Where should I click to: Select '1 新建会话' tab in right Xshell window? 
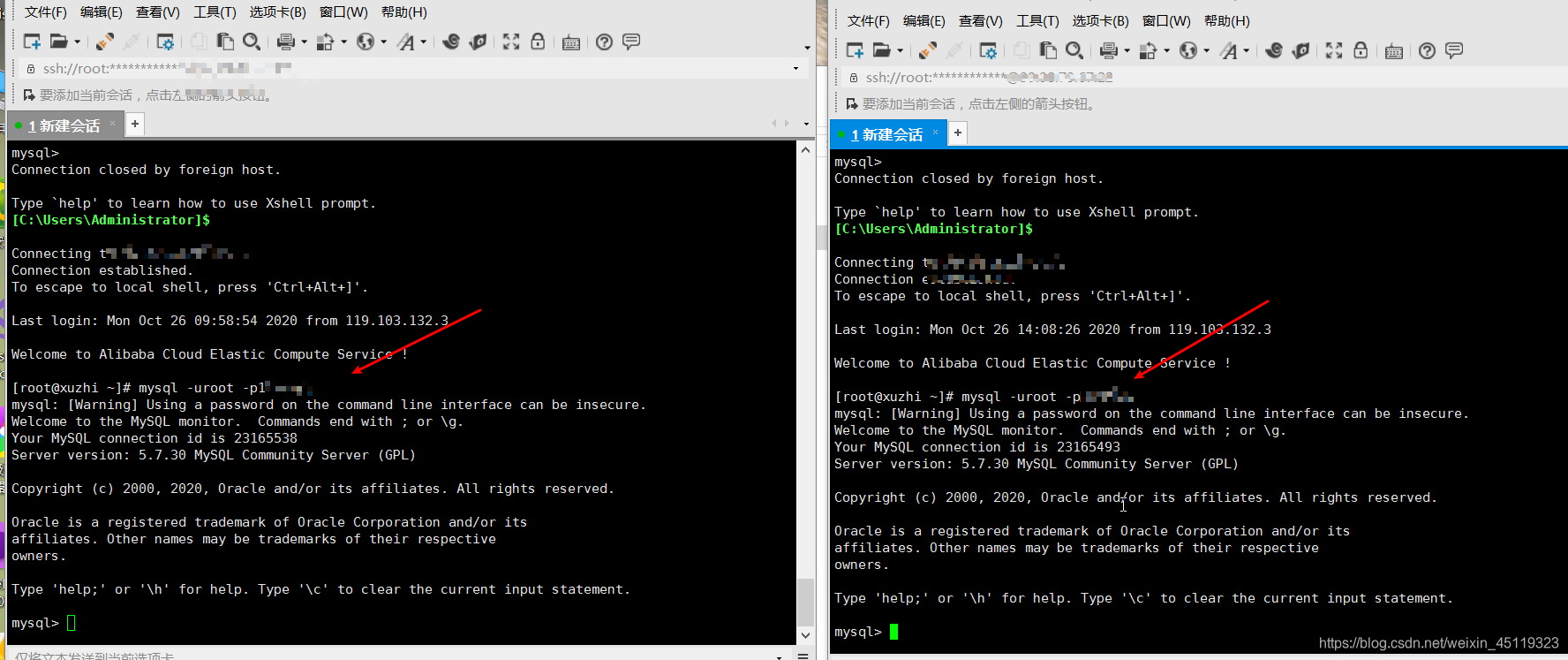(x=886, y=134)
